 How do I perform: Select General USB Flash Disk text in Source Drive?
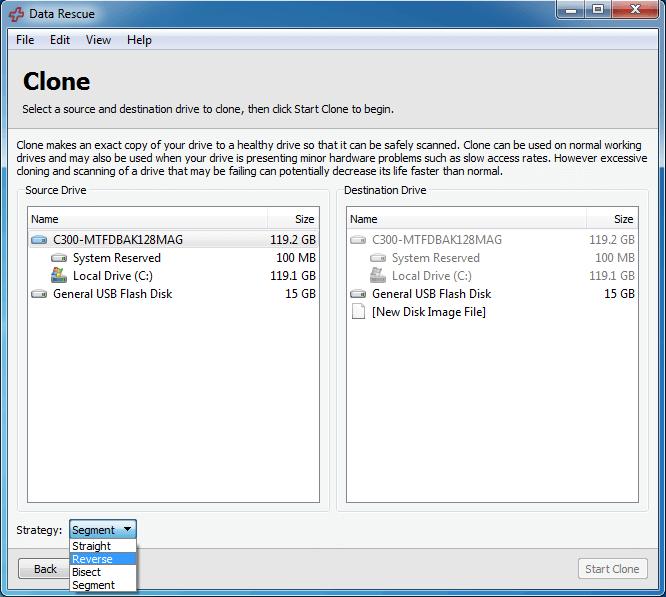pyautogui.click(x=113, y=294)
